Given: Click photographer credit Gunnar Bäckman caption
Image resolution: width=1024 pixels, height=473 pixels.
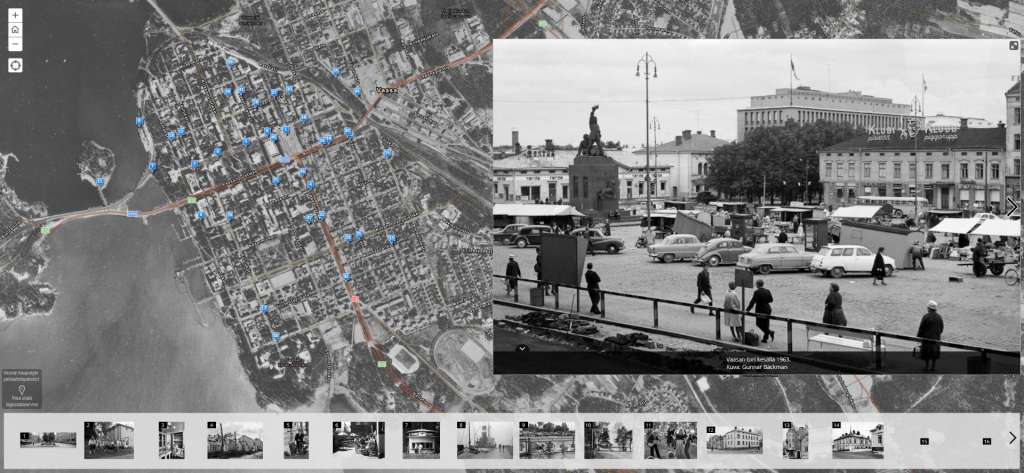Looking at the screenshot, I should [756, 367].
